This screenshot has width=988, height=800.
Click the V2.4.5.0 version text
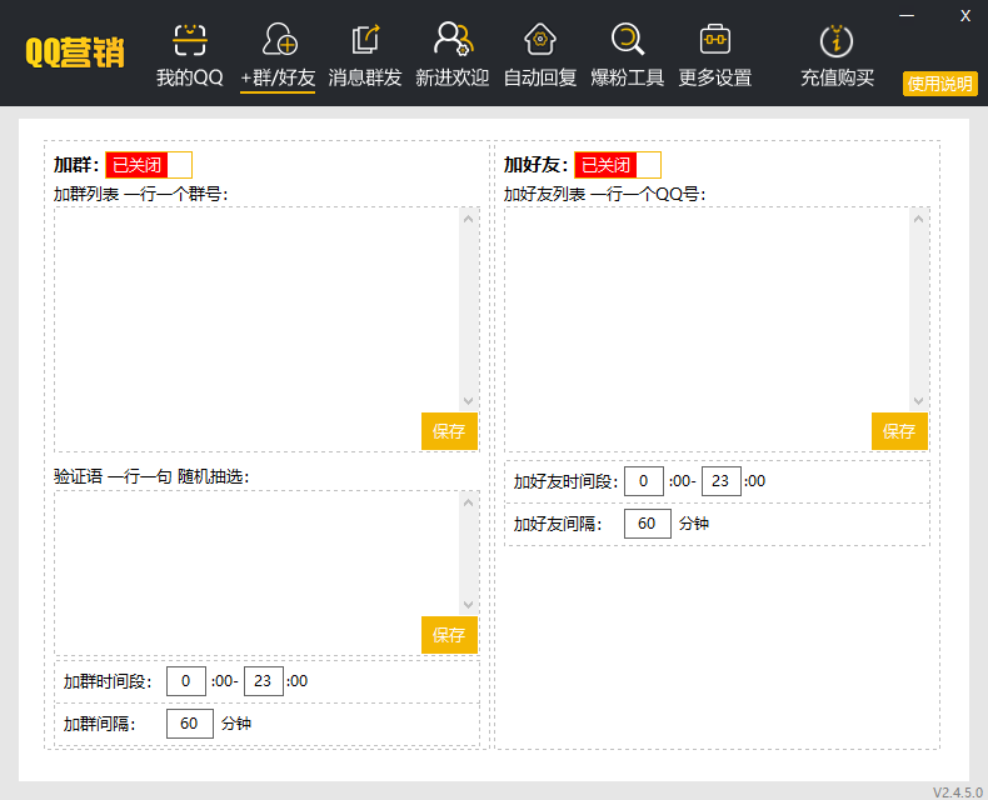(958, 792)
